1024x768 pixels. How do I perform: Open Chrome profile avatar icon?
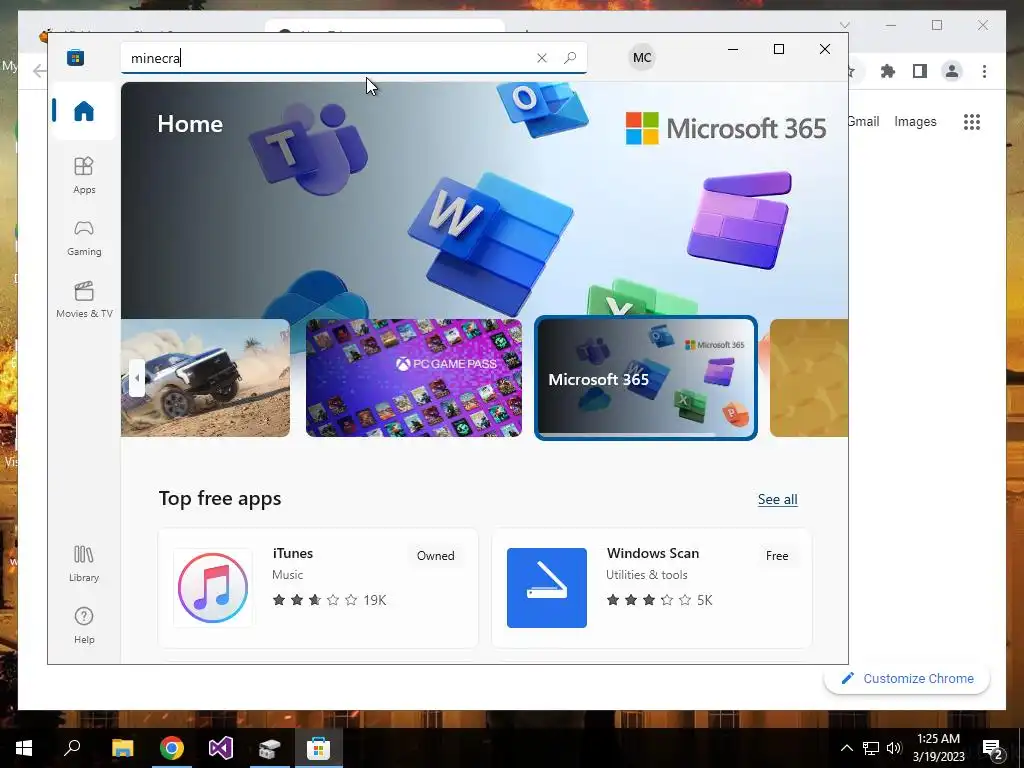coord(952,71)
